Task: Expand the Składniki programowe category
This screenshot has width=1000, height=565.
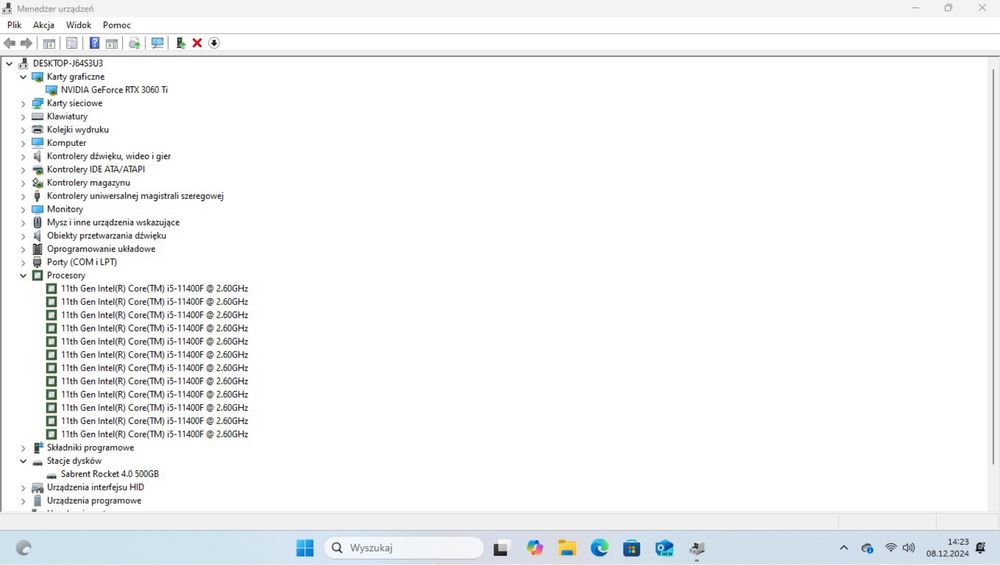Action: pos(23,448)
